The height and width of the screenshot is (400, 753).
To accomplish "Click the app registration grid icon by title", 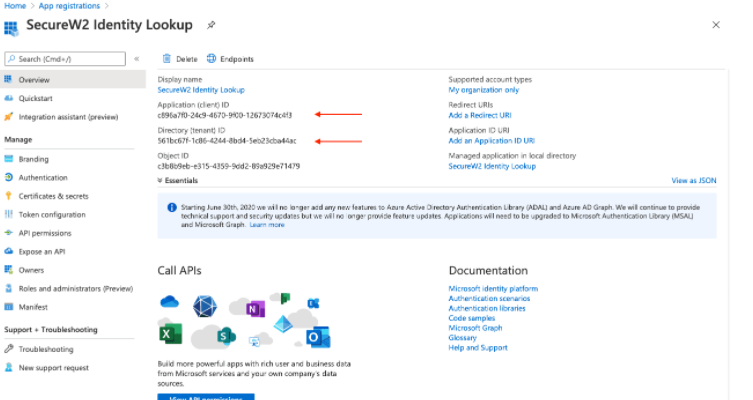I will point(11,28).
